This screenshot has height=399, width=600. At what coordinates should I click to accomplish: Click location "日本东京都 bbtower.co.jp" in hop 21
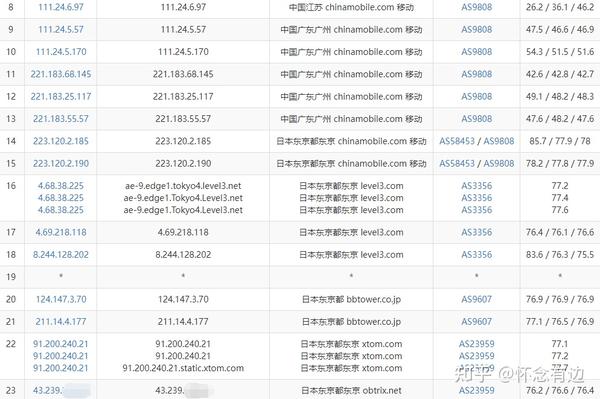tap(351, 321)
